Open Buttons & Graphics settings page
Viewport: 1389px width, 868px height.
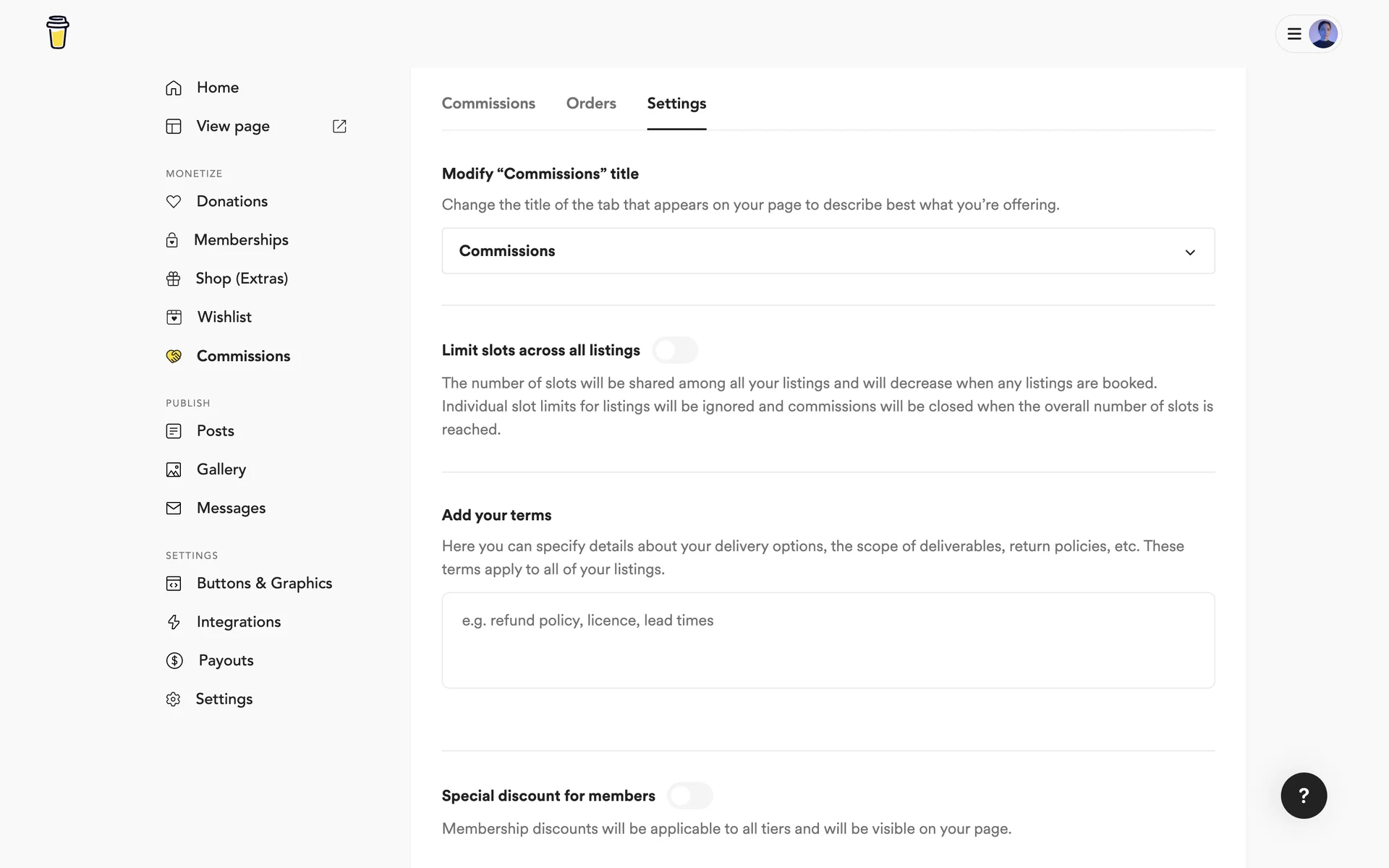(264, 584)
